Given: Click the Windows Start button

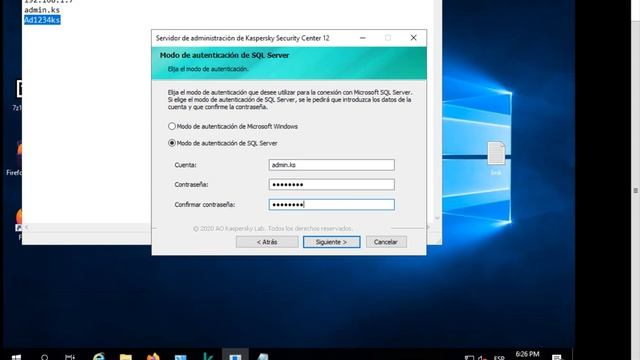Looking at the screenshot, I should click(16, 357).
